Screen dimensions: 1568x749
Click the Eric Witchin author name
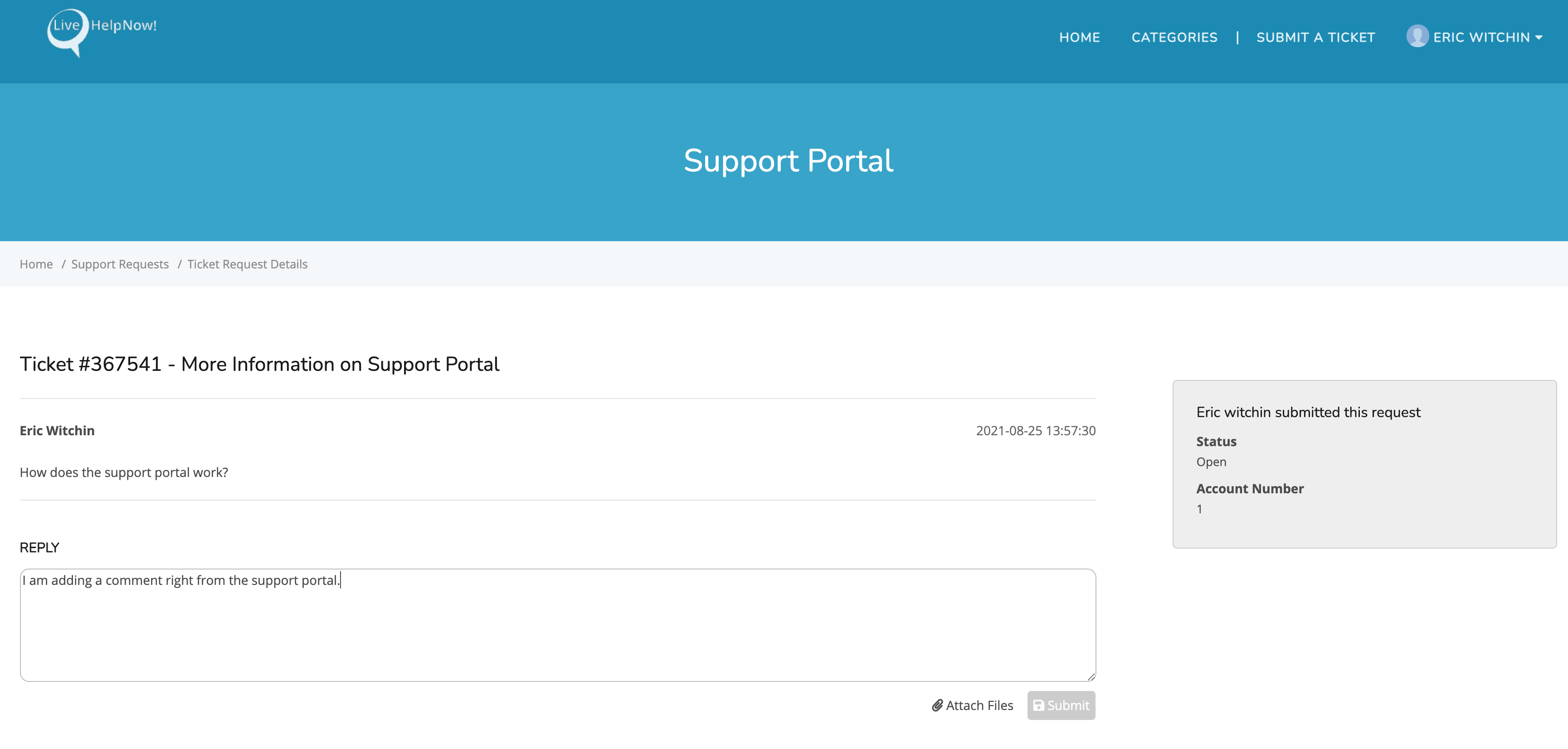click(x=57, y=431)
